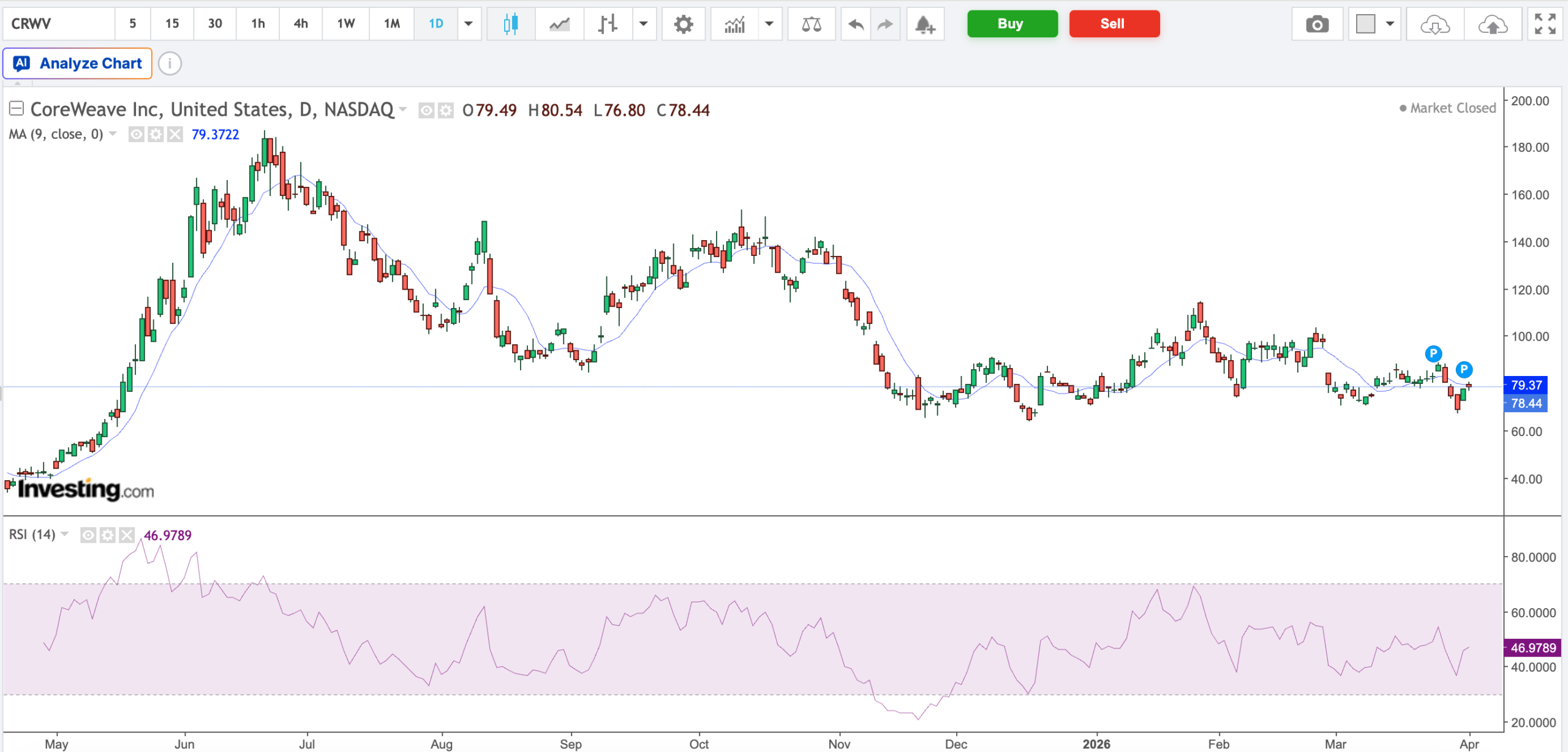Select the 15 minute timeframe
This screenshot has height=752, width=1568.
(x=172, y=24)
